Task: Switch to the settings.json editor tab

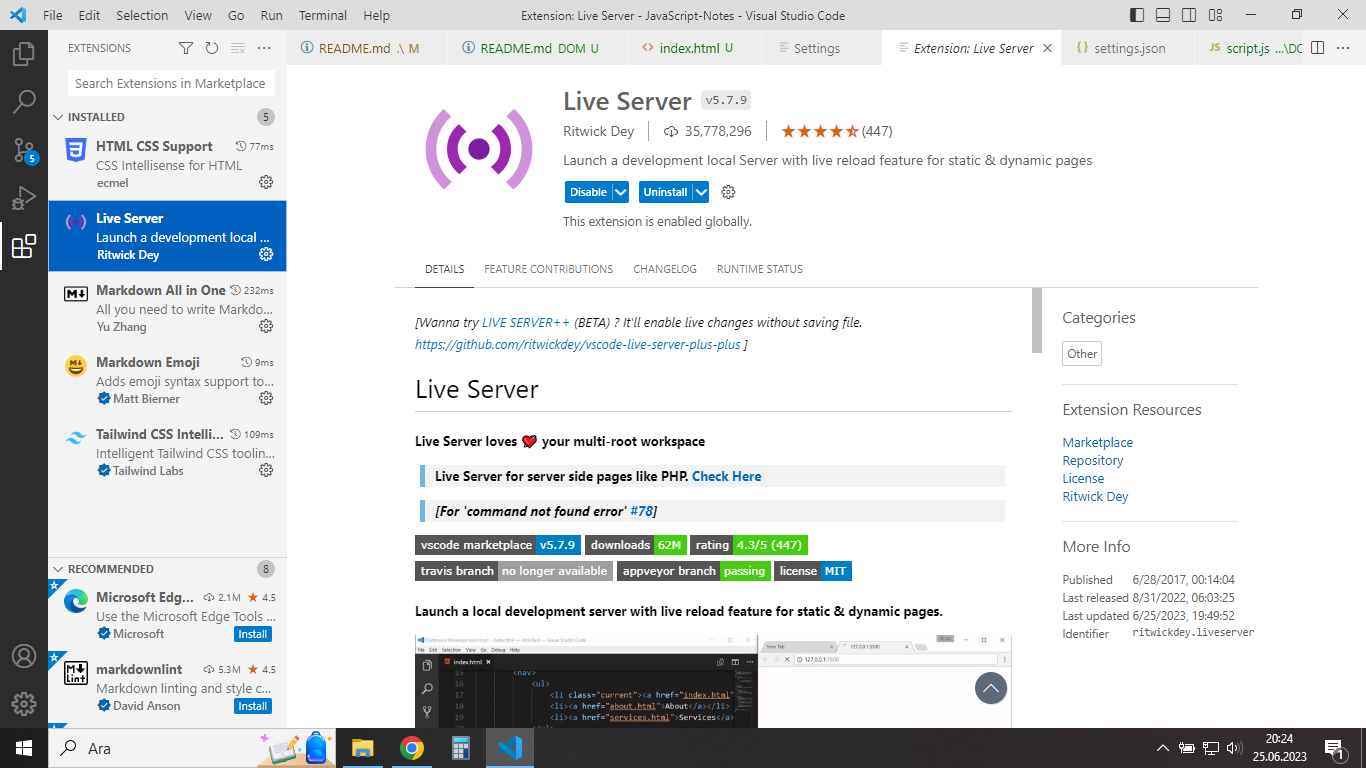Action: pos(1128,48)
